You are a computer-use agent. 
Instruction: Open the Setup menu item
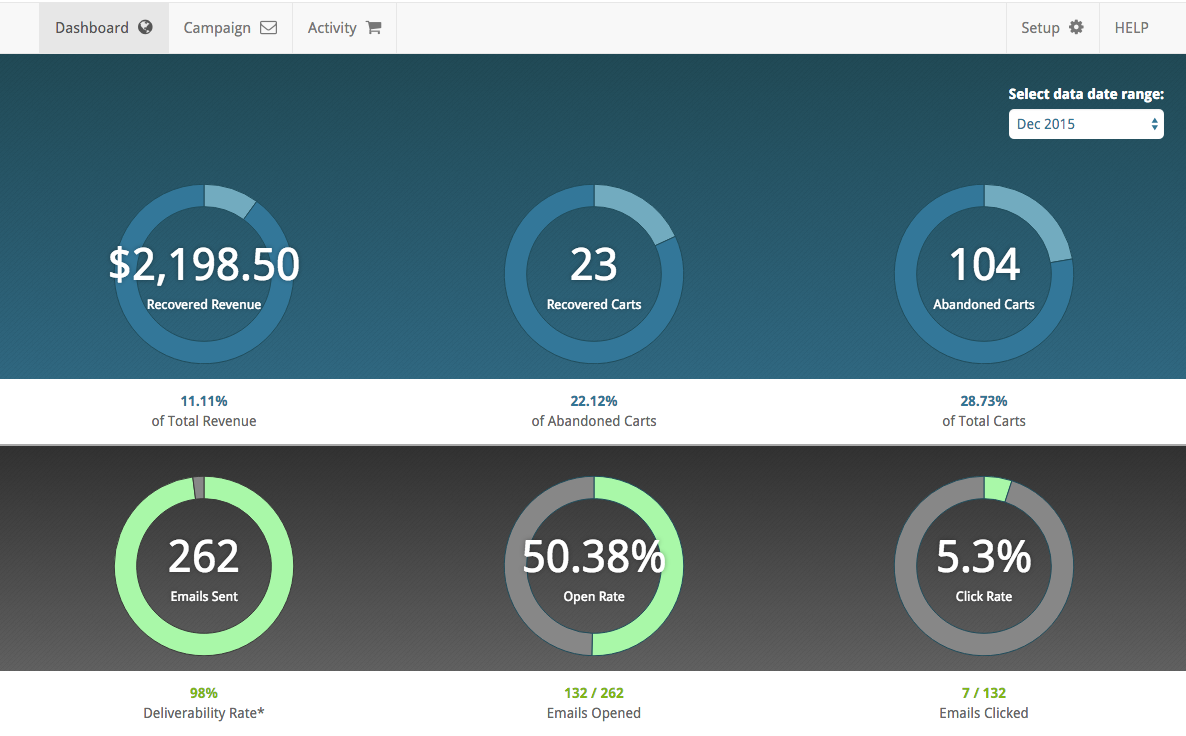pyautogui.click(x=1052, y=28)
